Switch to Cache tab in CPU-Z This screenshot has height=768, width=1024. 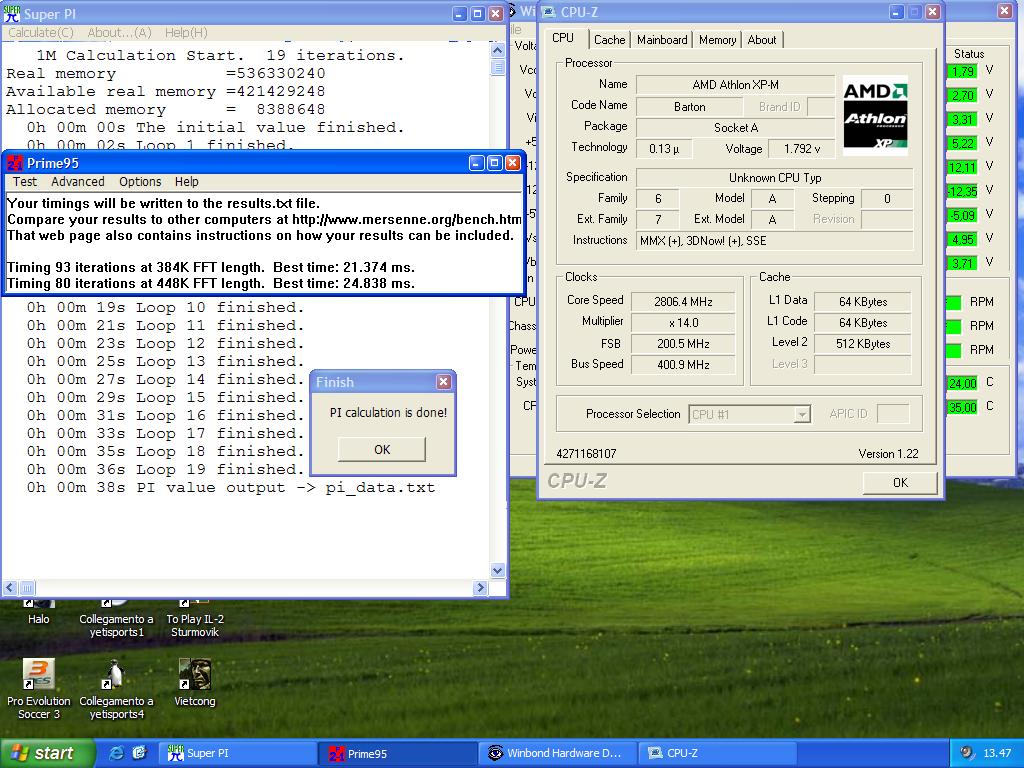tap(609, 40)
